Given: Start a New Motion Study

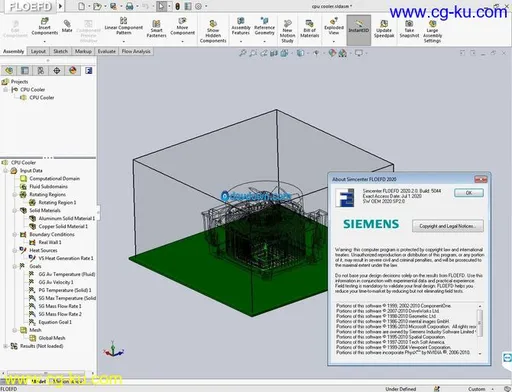Looking at the screenshot, I should point(287,31).
